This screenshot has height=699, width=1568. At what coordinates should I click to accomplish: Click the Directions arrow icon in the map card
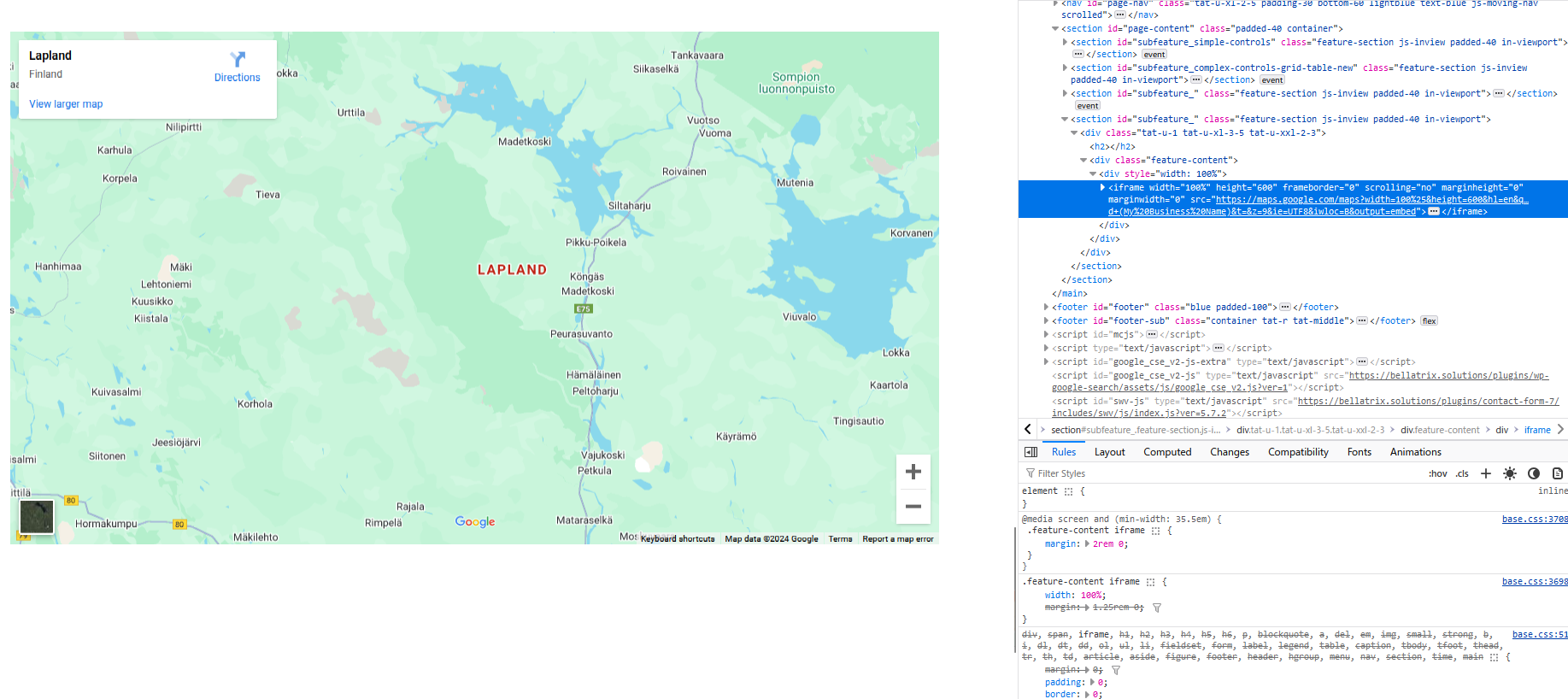coord(238,59)
